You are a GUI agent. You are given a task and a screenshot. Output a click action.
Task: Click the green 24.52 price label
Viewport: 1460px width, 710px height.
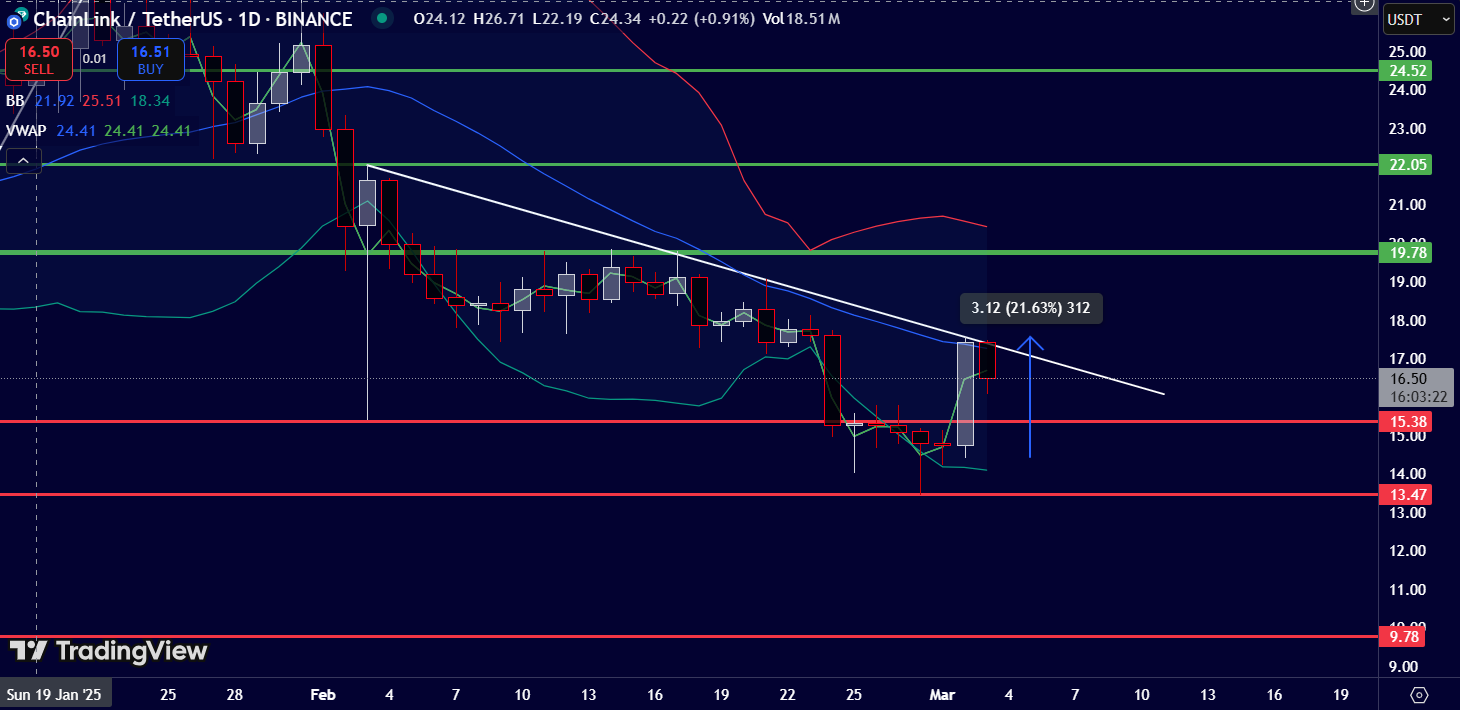pos(1404,70)
